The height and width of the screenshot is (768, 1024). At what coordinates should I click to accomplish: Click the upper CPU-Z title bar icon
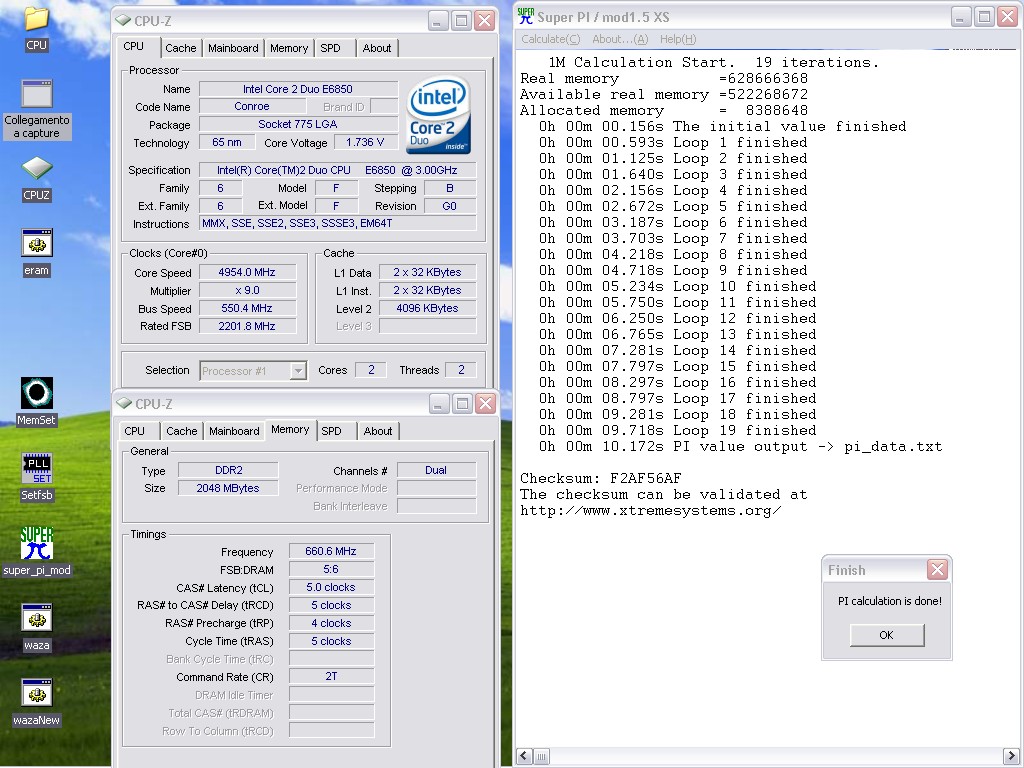[x=123, y=20]
